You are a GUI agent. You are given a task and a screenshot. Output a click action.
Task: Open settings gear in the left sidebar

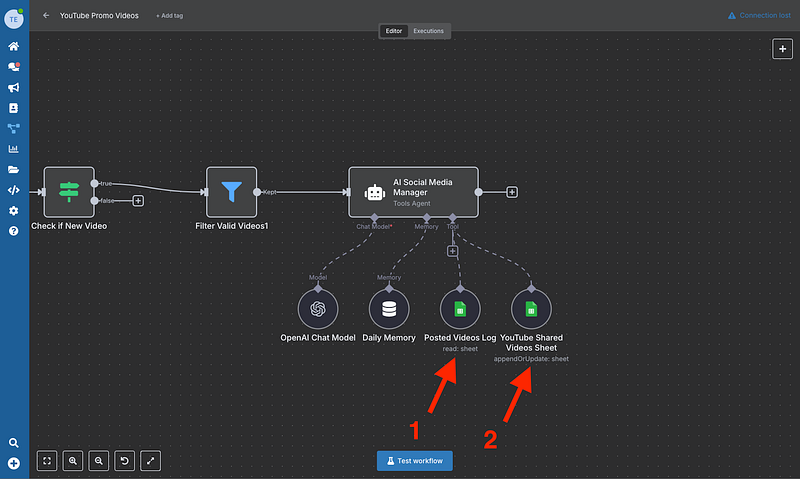pos(14,211)
